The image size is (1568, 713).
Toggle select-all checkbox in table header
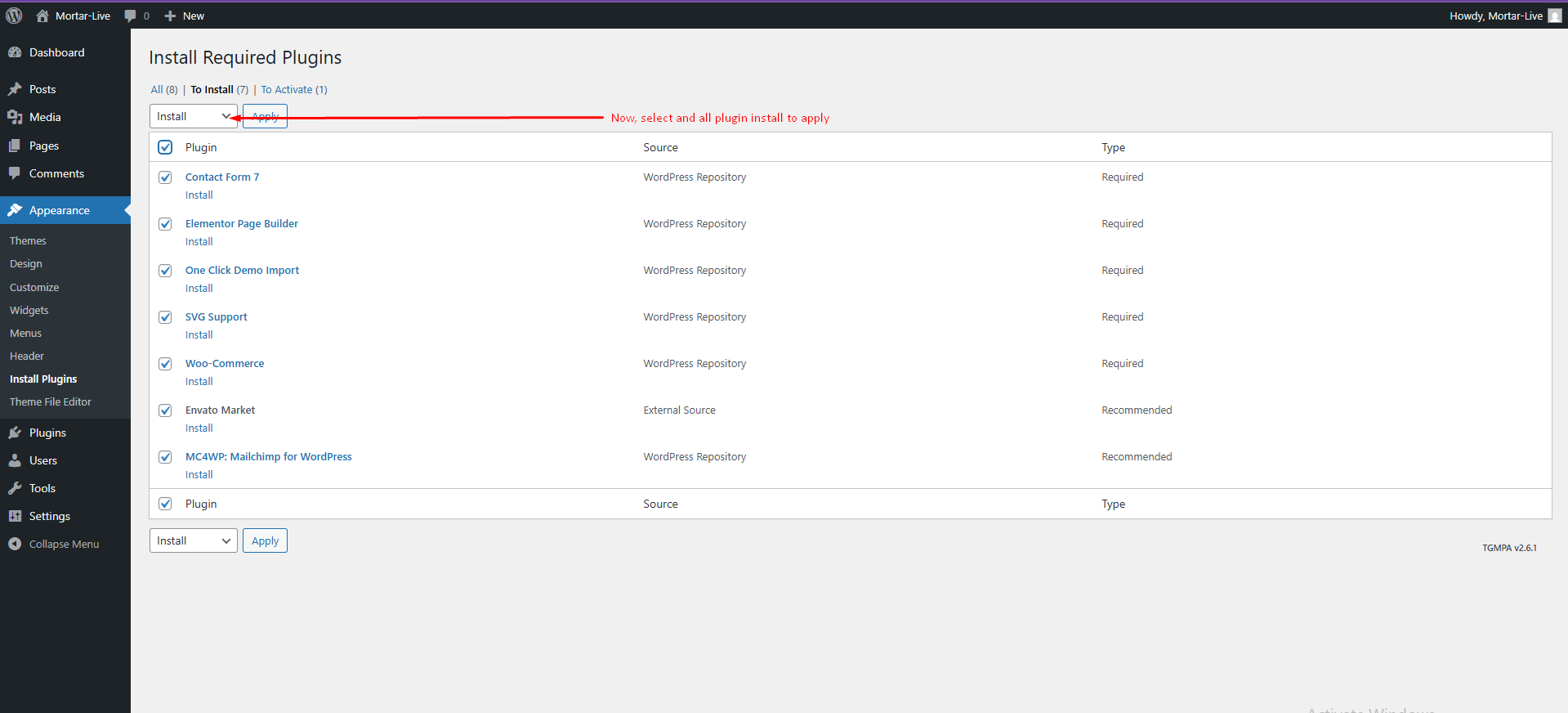(165, 147)
